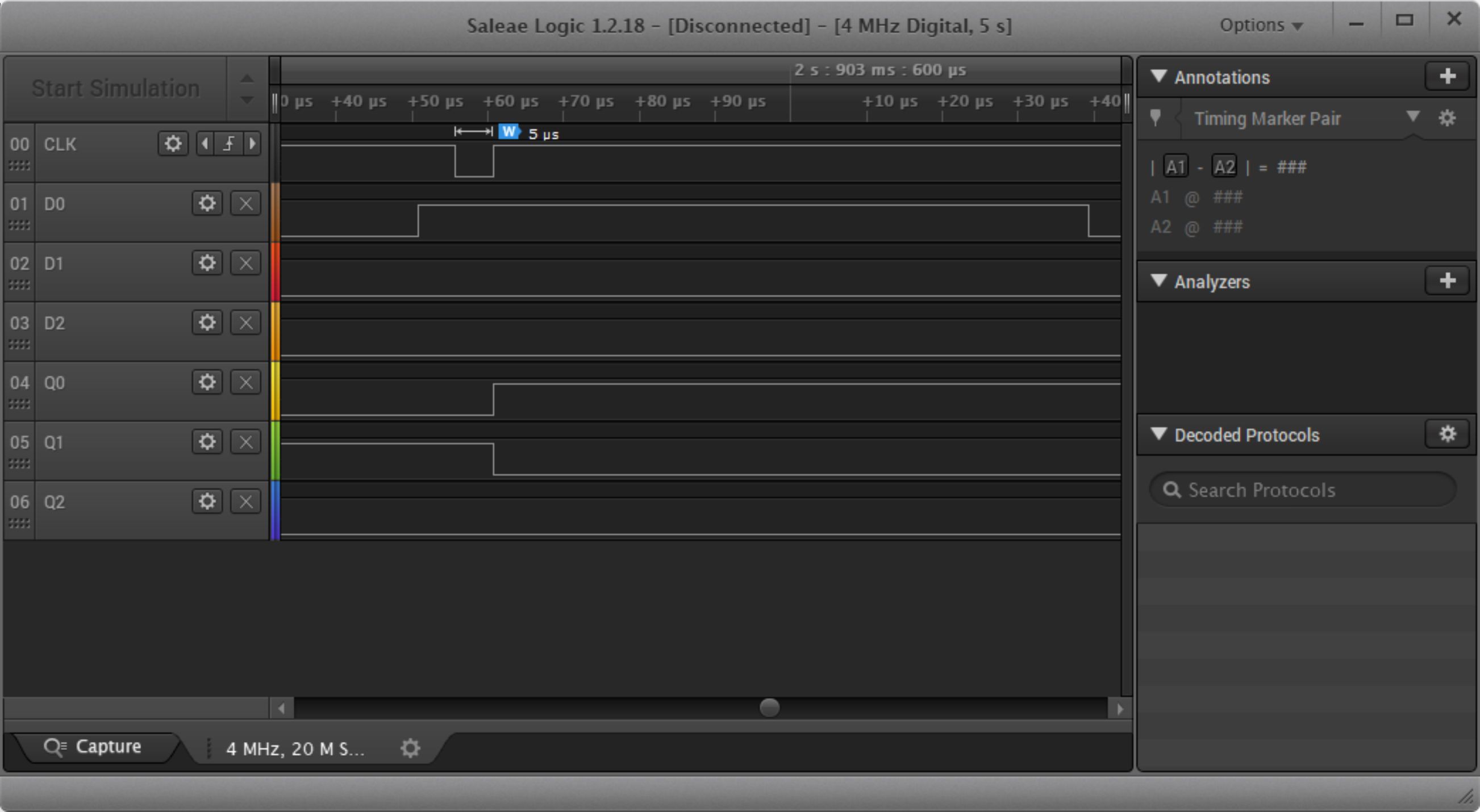Image resolution: width=1480 pixels, height=812 pixels.
Task: Open Q0 channel settings gear
Action: 207,383
